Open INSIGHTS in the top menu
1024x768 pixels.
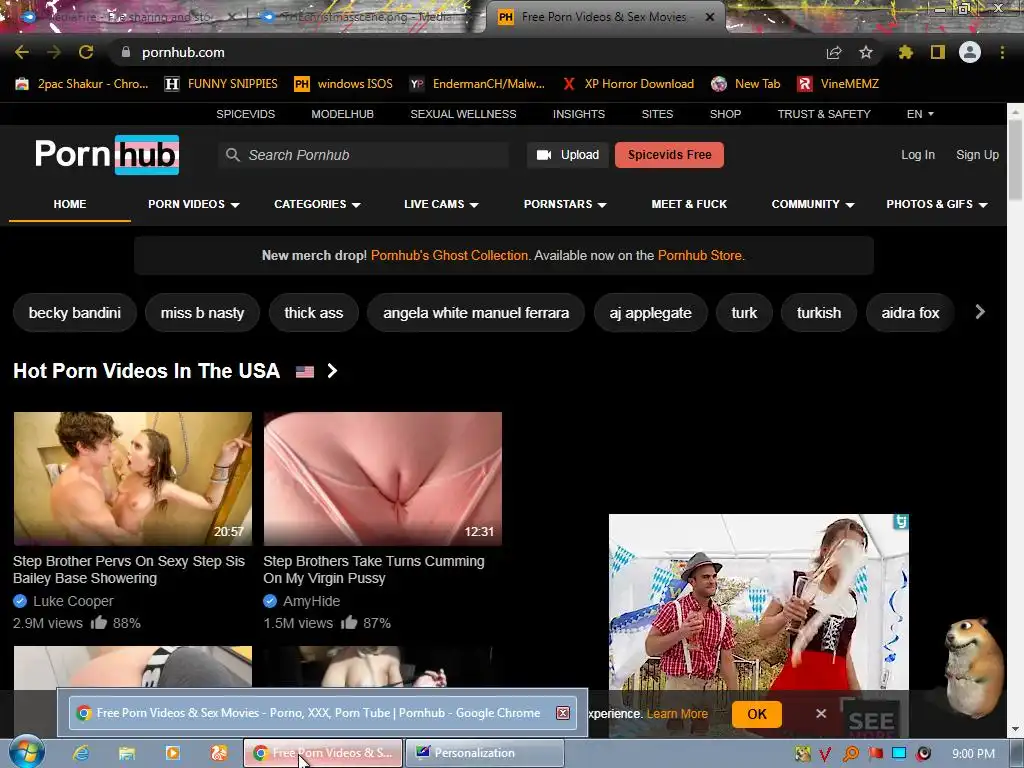click(x=579, y=114)
